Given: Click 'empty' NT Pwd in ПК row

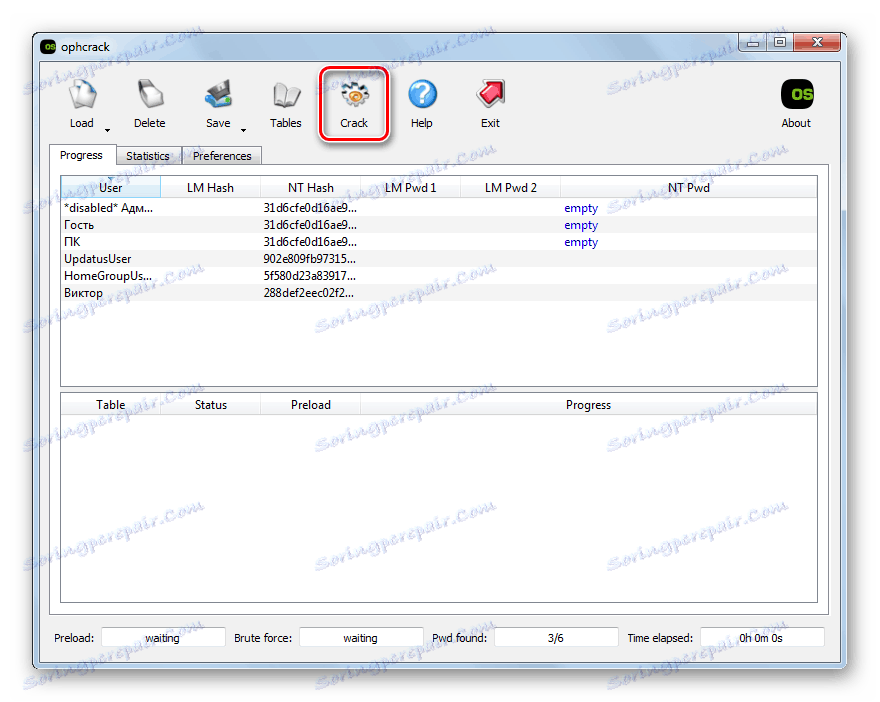Looking at the screenshot, I should click(581, 242).
